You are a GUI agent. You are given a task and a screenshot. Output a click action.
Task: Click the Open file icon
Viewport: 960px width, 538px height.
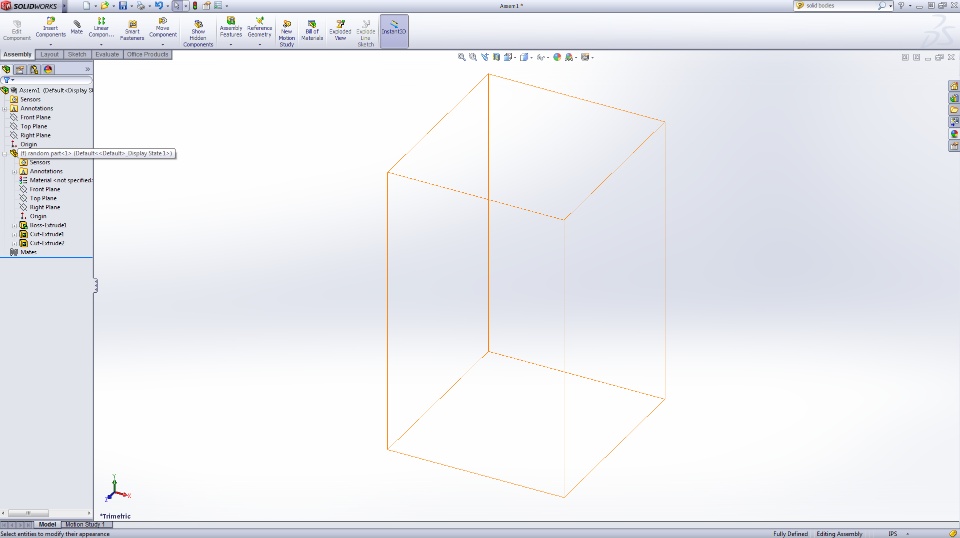(105, 6)
